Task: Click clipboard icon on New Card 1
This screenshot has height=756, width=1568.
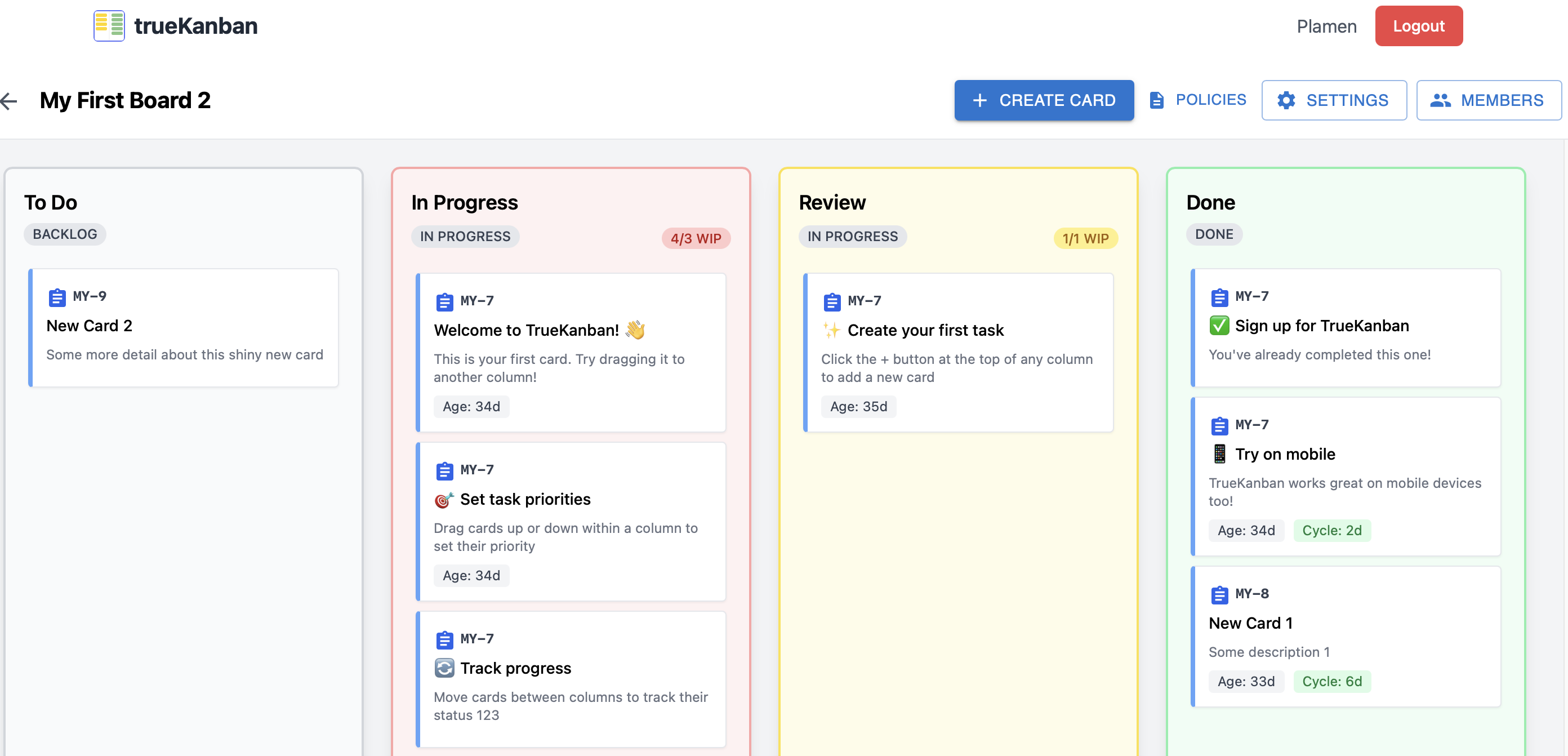Action: click(1219, 594)
